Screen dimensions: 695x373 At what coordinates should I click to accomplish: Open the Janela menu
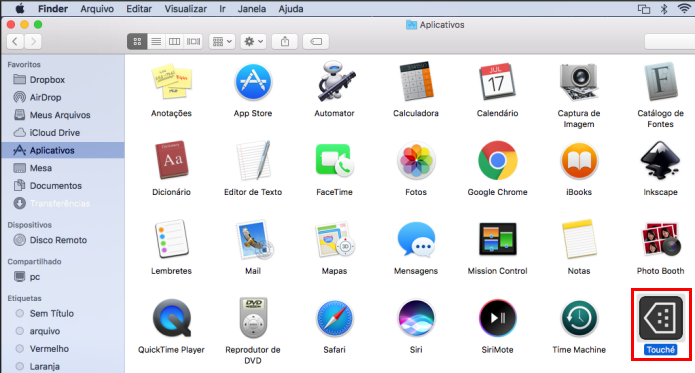click(x=252, y=8)
